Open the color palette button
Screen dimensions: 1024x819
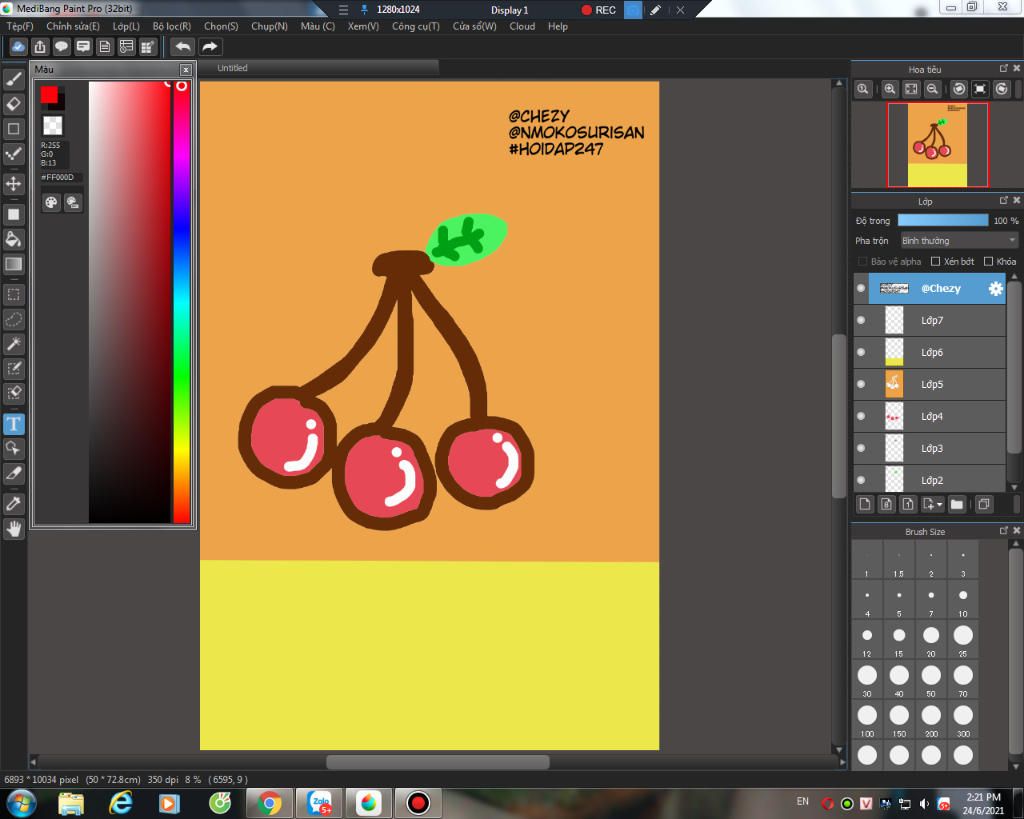(x=51, y=202)
